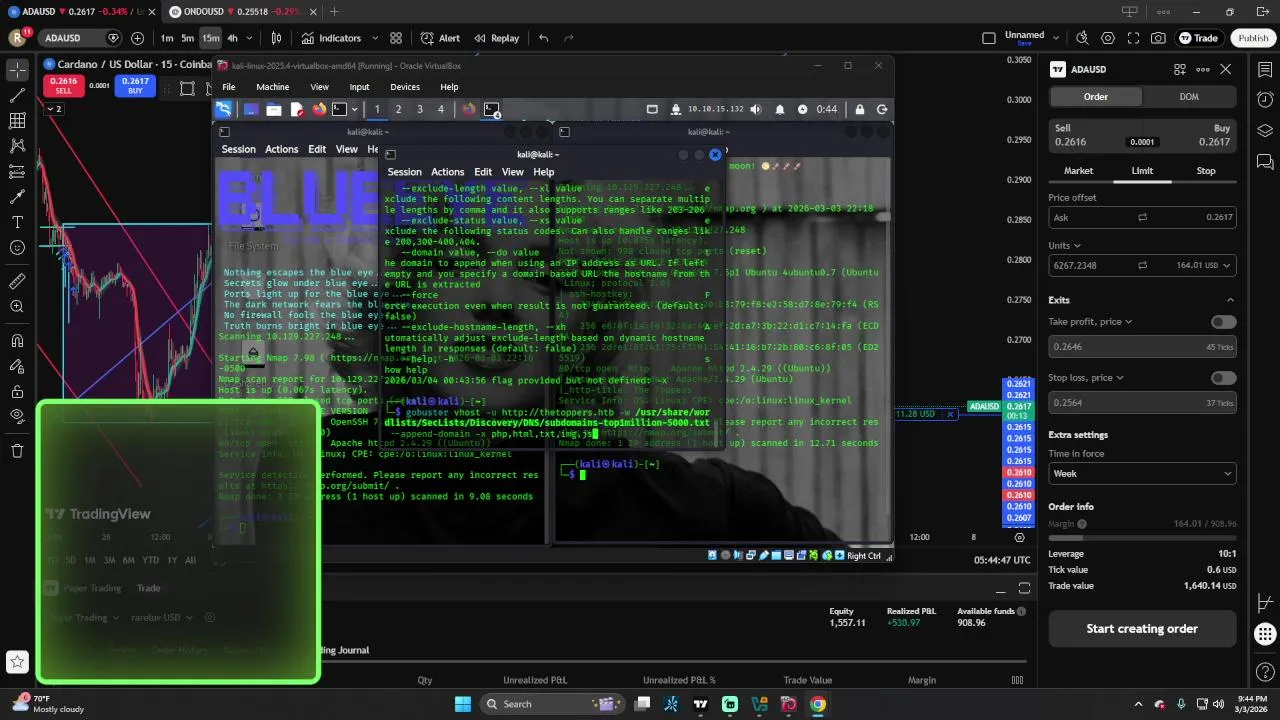1280x720 pixels.
Task: Open the Alert button
Action: coord(440,38)
